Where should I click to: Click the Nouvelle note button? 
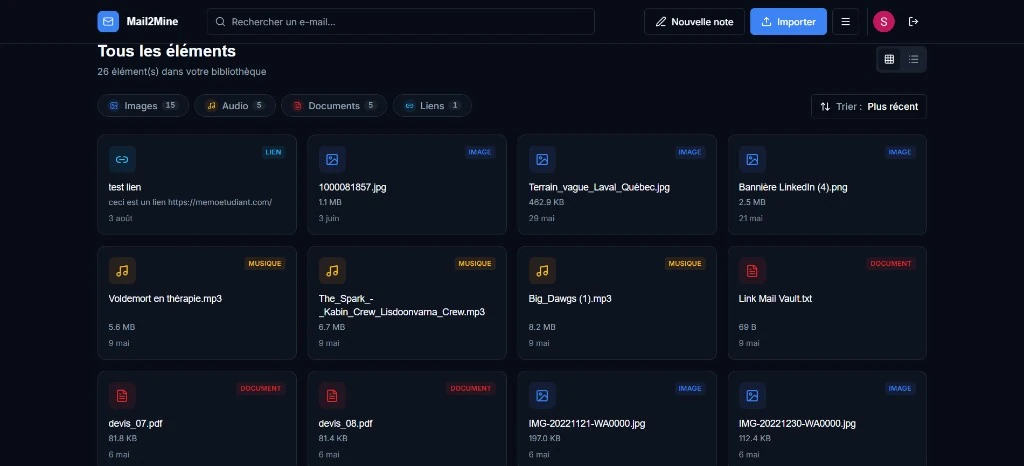point(694,22)
